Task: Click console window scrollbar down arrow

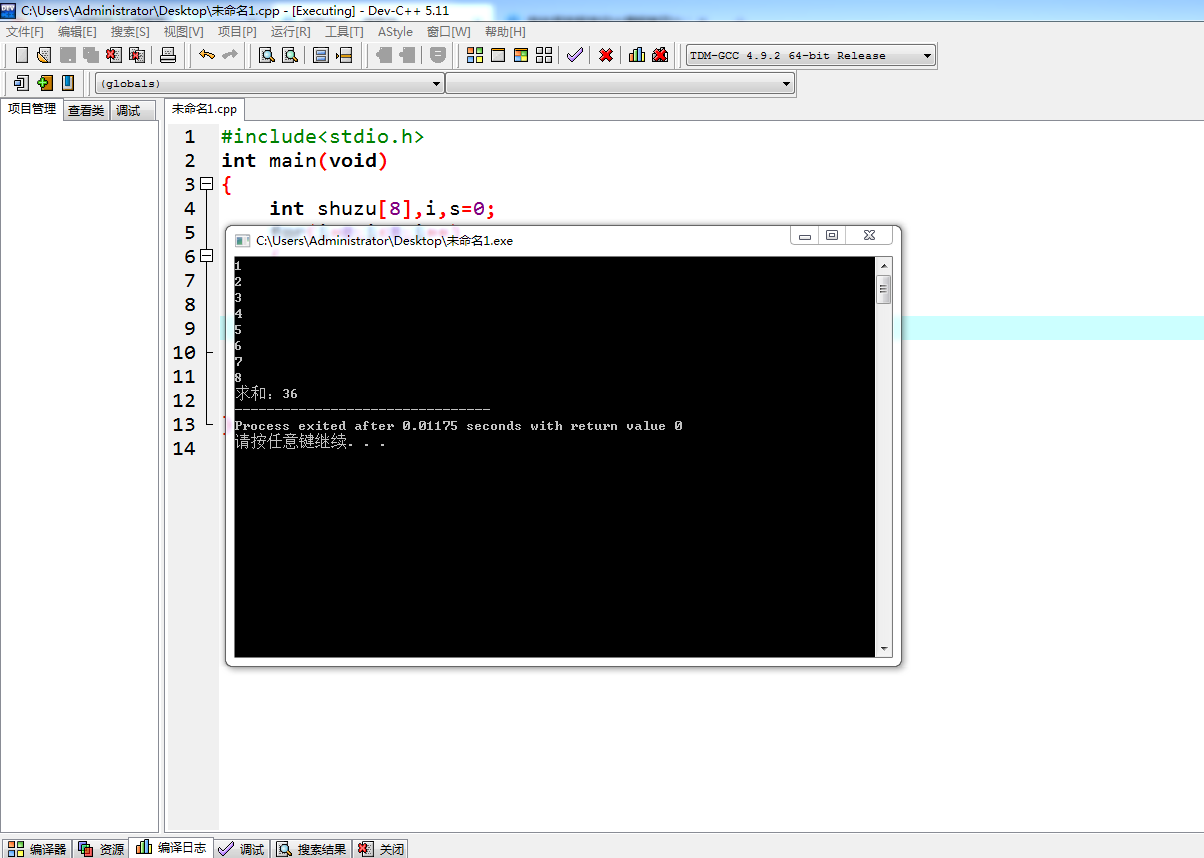Action: coord(884,649)
